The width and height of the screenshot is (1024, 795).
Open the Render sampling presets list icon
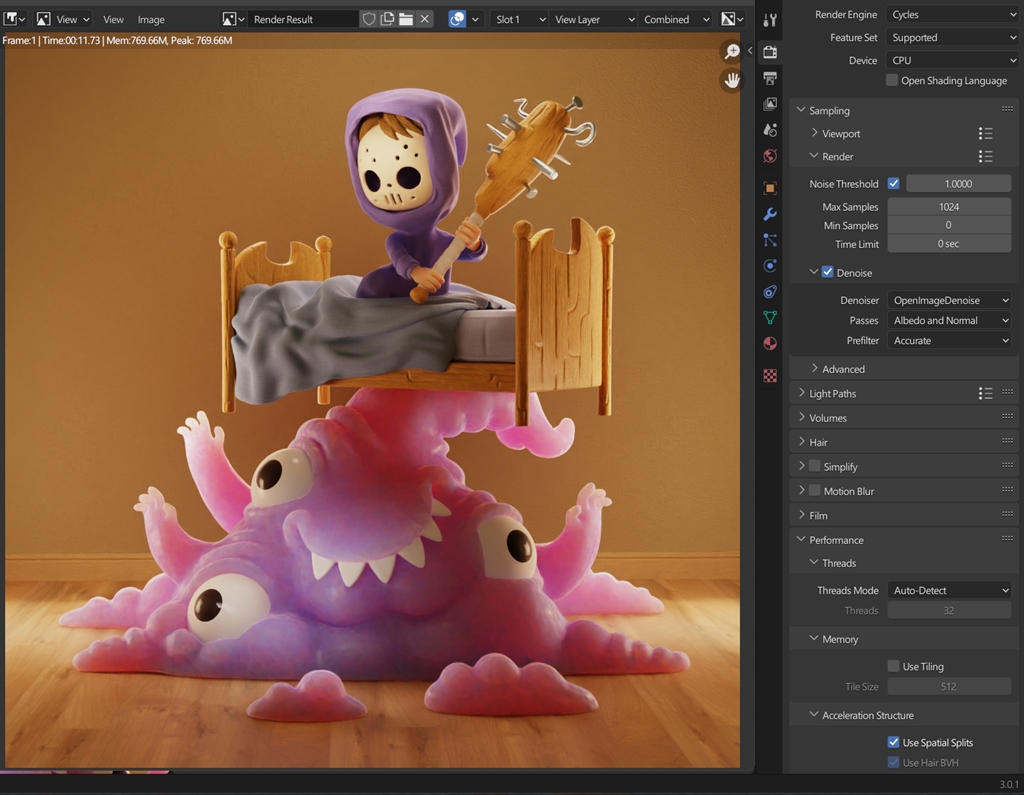[x=985, y=156]
